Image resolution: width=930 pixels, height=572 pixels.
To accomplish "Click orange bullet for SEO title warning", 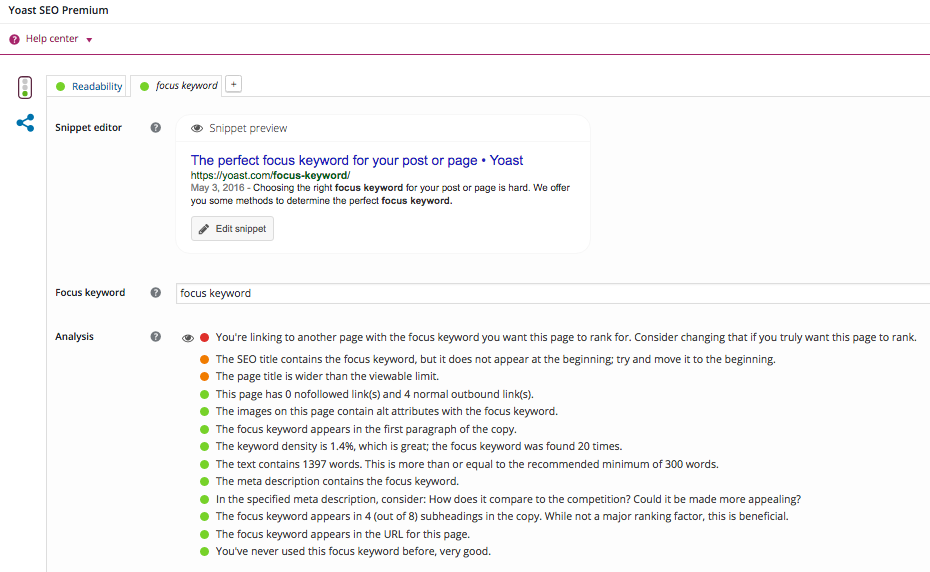I will [205, 360].
